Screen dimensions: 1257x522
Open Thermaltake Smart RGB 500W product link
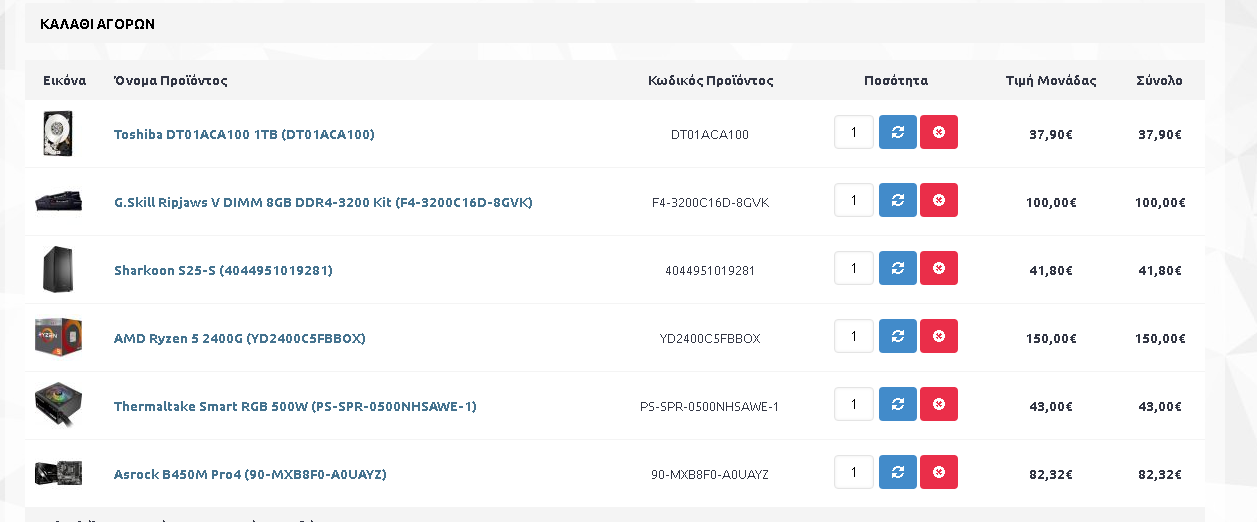[x=295, y=406]
